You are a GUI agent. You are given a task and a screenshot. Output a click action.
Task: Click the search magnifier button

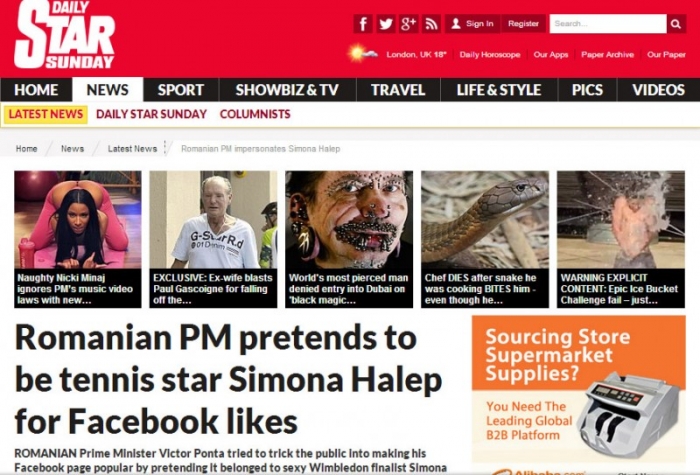pos(676,24)
